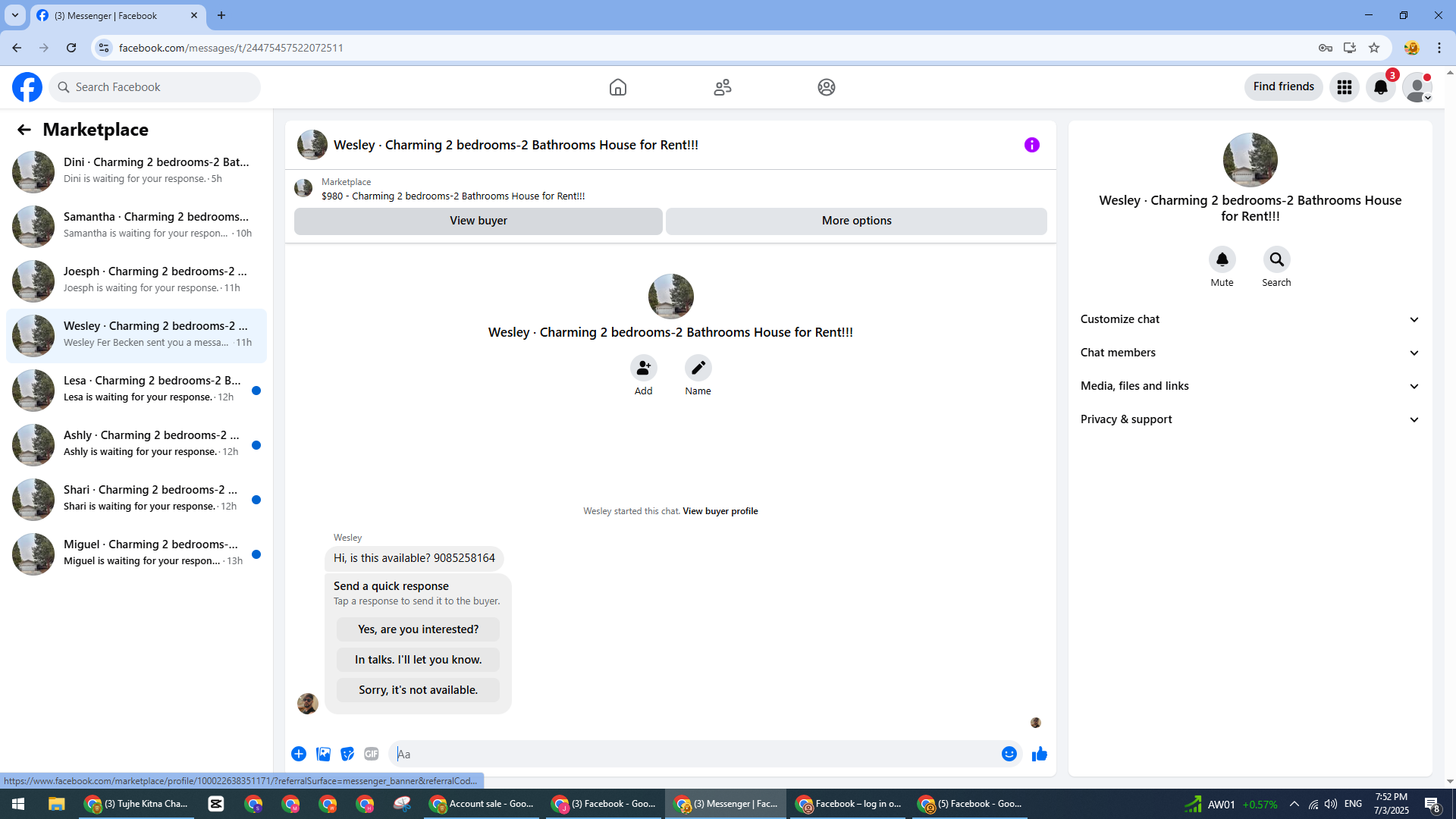Open the sticker chooser icon

pos(347,754)
